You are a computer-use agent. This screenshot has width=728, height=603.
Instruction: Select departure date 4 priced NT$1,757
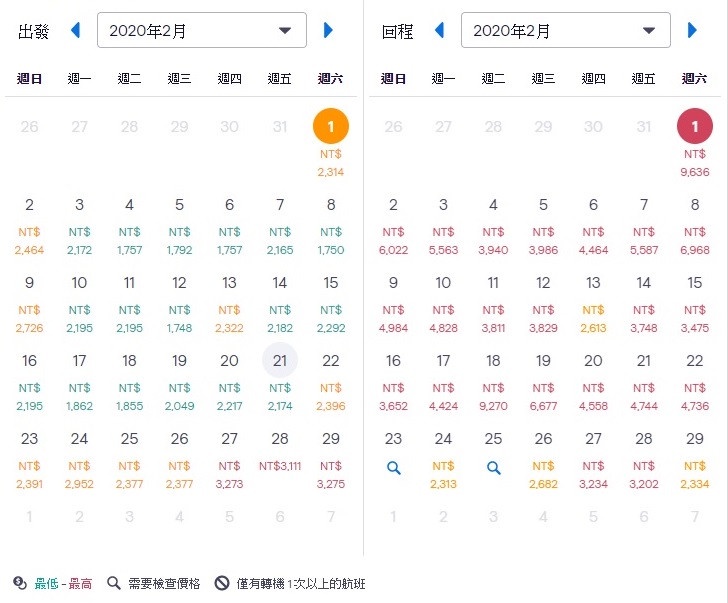[x=129, y=227]
